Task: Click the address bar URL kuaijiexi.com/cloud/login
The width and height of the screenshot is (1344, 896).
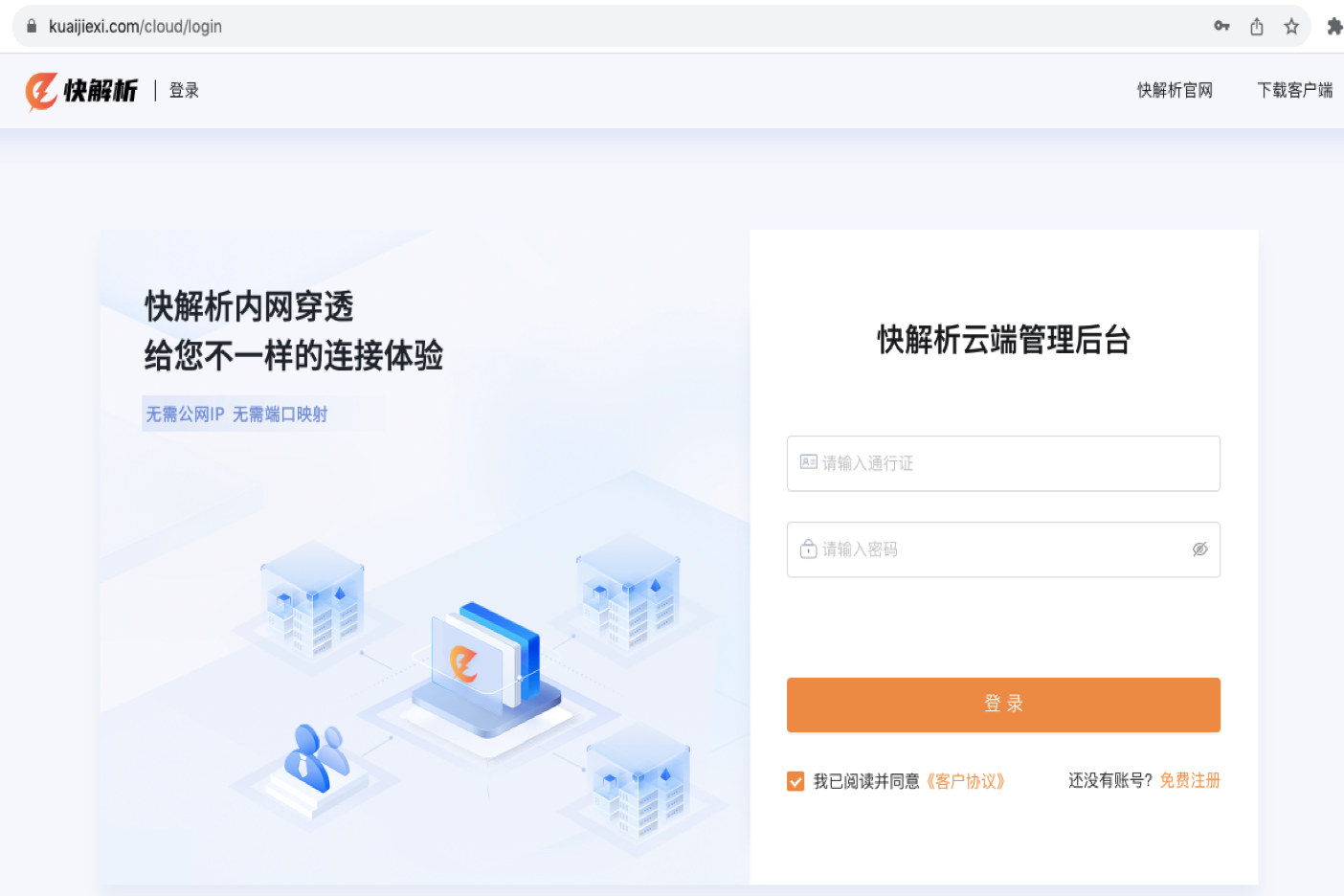Action: pyautogui.click(x=135, y=27)
